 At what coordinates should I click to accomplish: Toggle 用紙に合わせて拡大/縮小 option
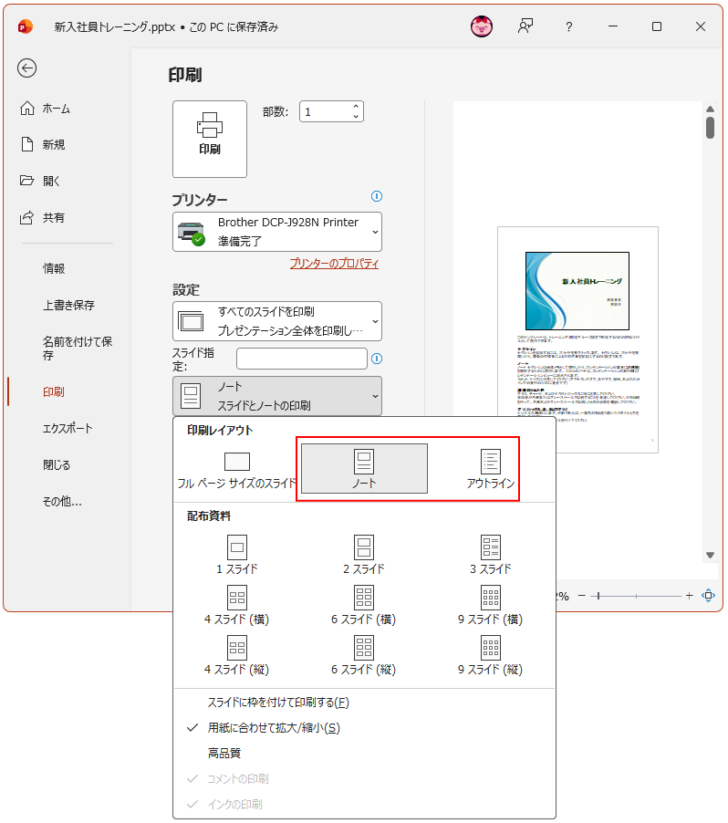pos(273,728)
